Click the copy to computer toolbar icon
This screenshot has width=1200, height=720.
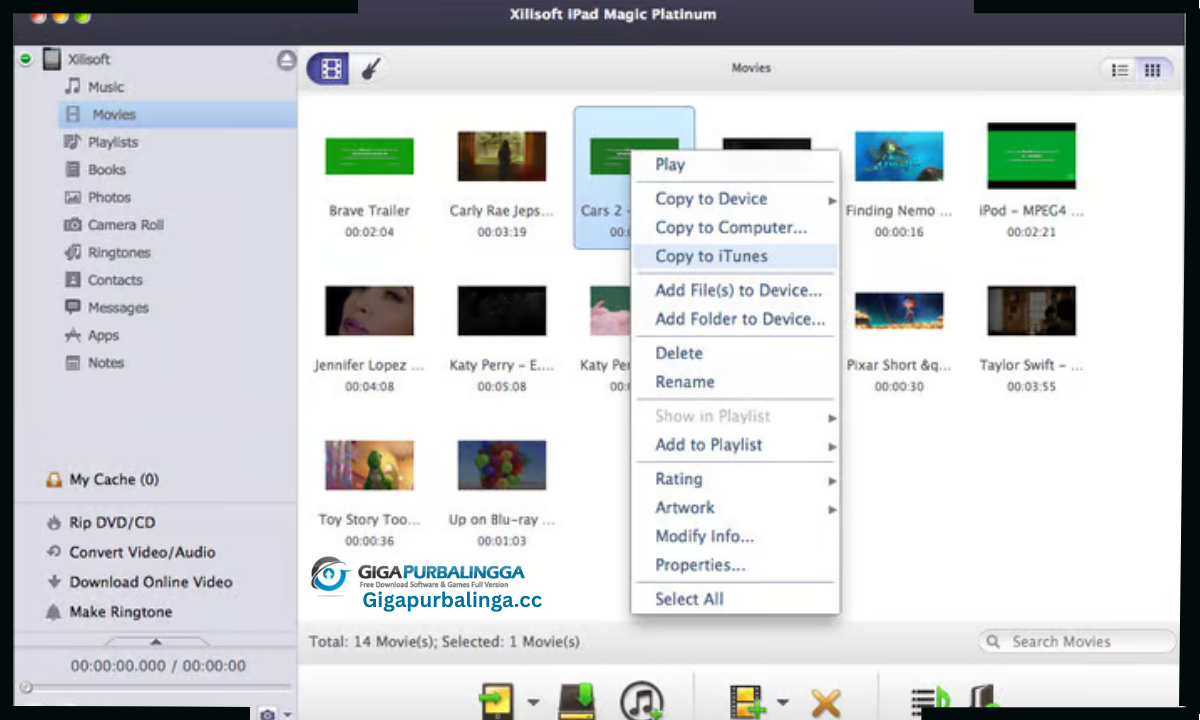click(576, 702)
